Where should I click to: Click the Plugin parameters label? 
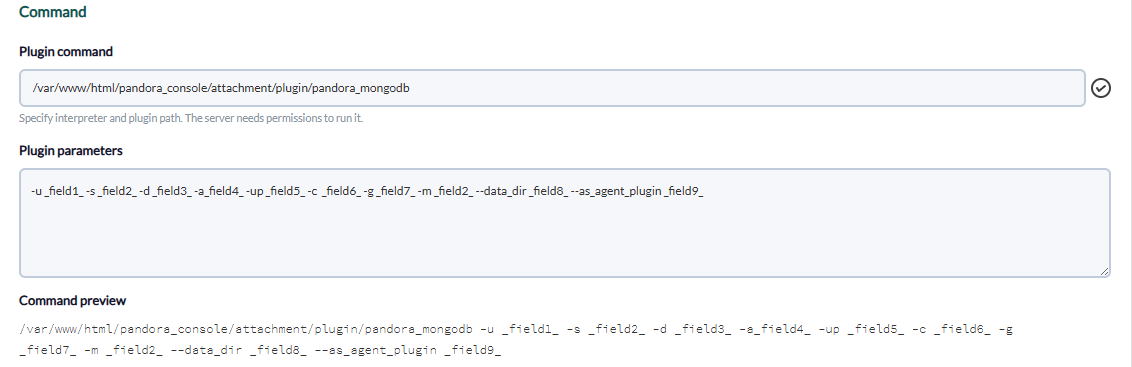click(x=71, y=150)
